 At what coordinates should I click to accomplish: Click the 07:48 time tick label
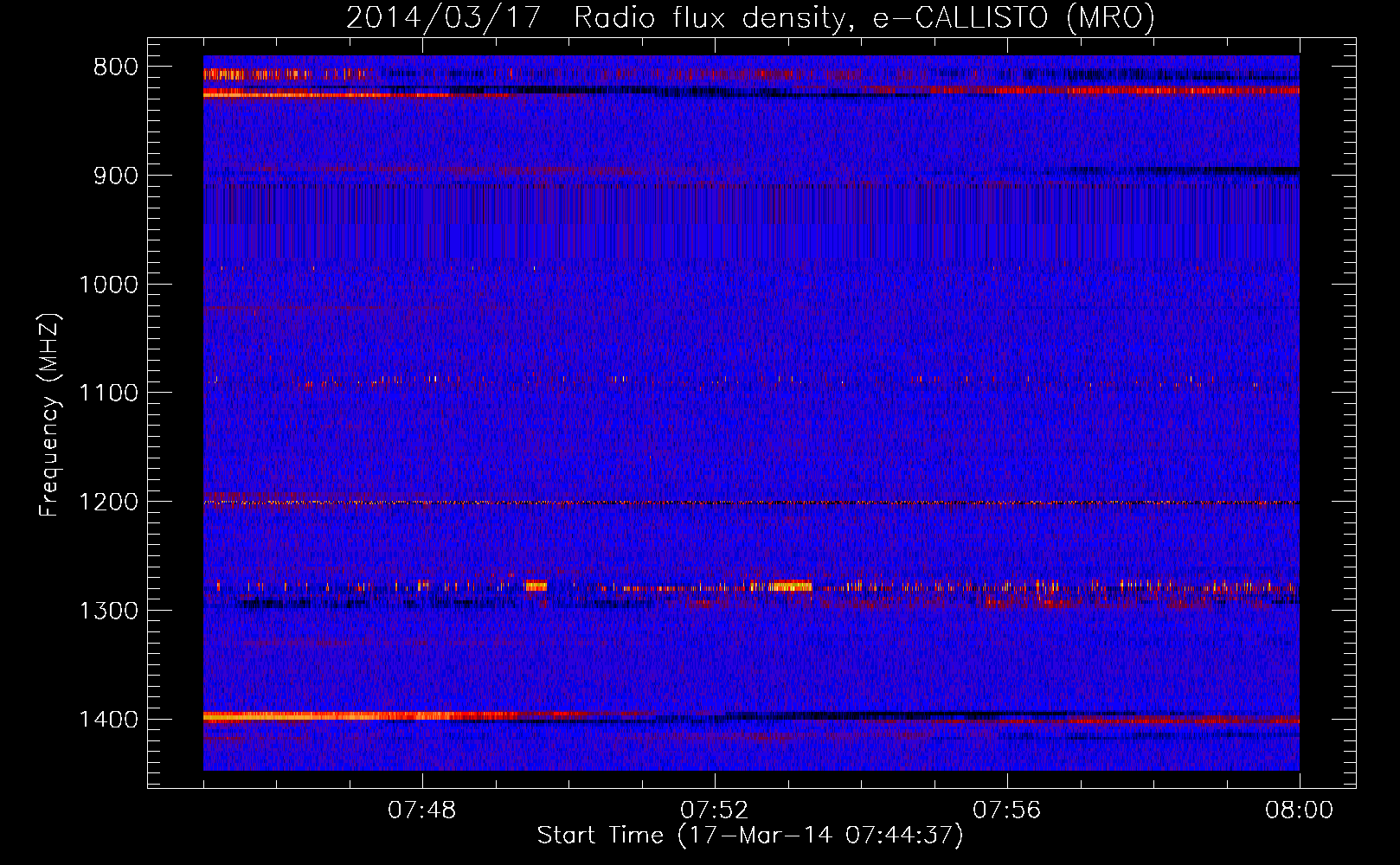(422, 811)
